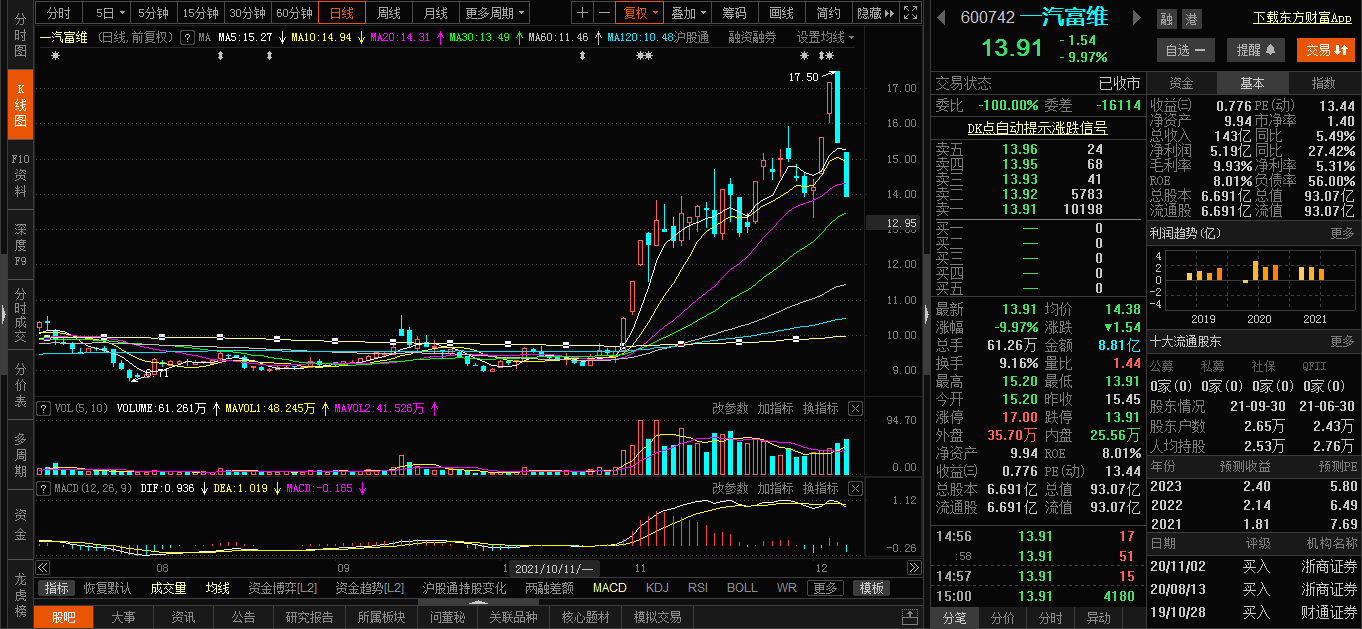Click DK点自动提示涨跌信号 link
This screenshot has height=629, width=1362.
coord(1037,128)
